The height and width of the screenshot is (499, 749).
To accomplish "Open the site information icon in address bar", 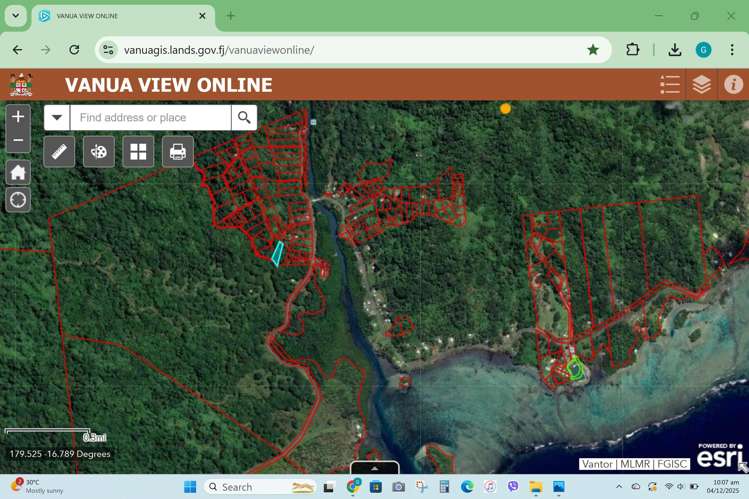I will pyautogui.click(x=108, y=50).
